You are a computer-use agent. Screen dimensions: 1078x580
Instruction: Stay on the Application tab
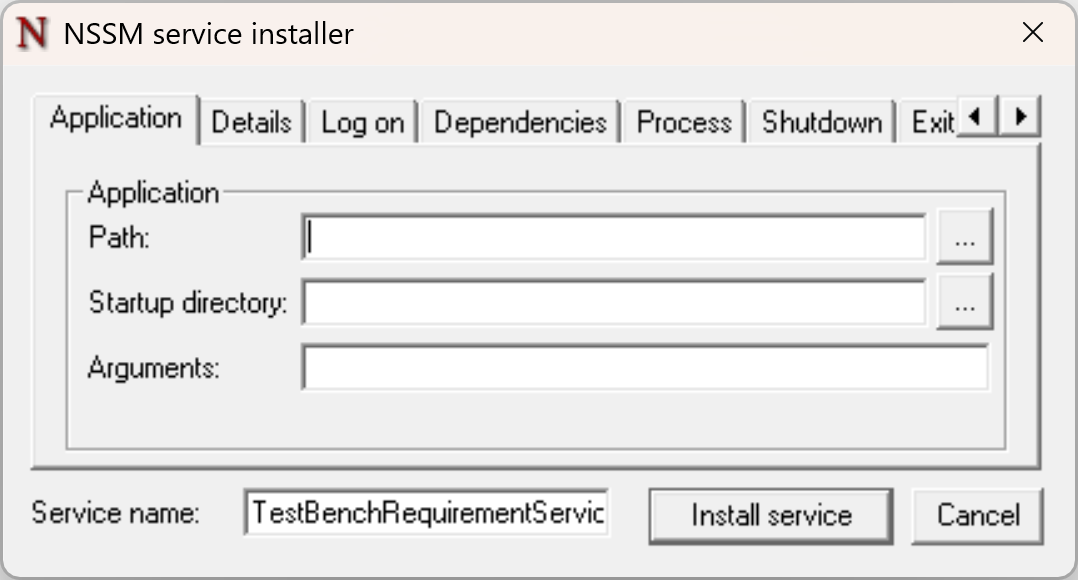(x=116, y=118)
